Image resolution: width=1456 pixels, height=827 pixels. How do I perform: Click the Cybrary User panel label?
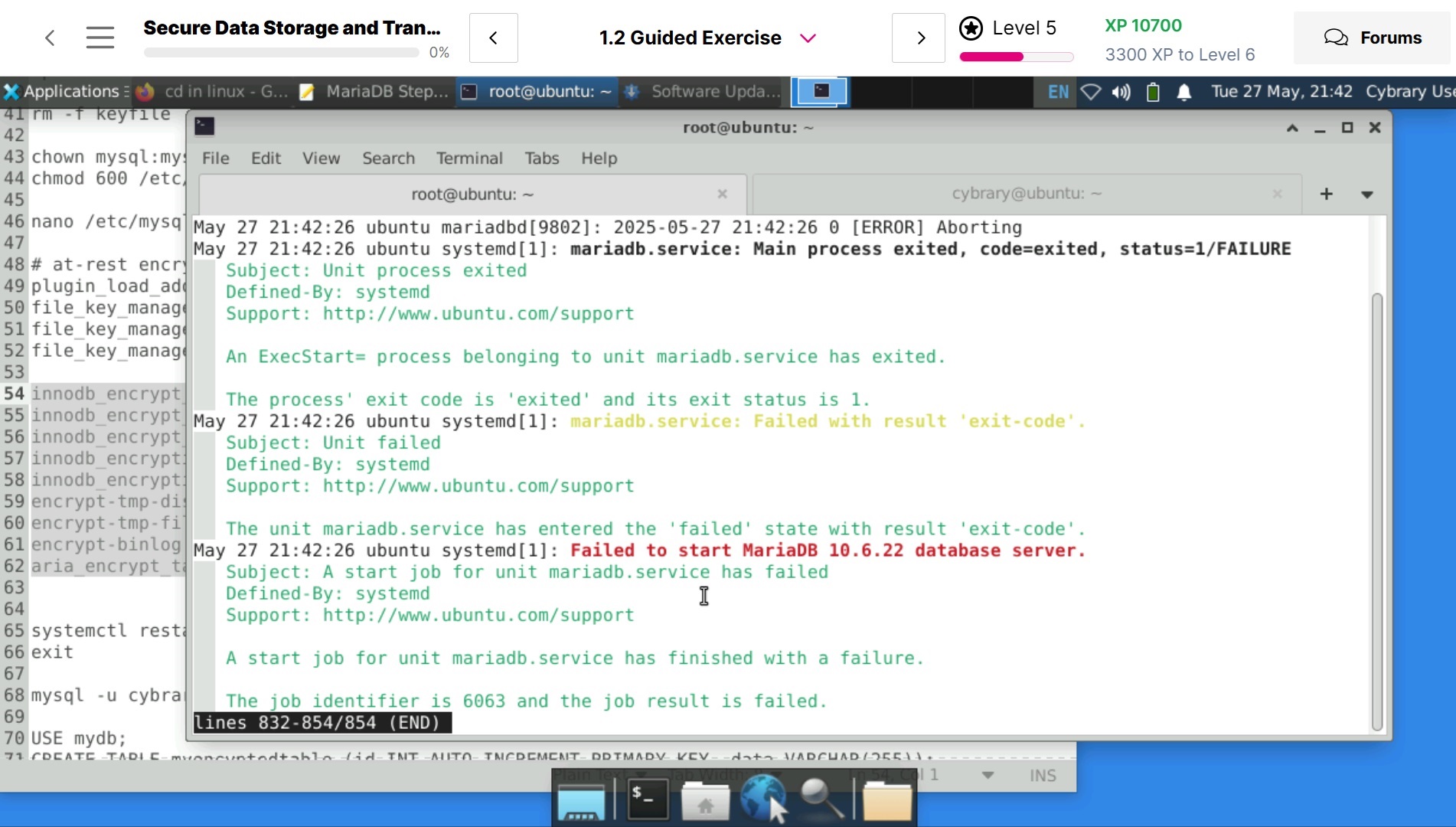(1410, 91)
